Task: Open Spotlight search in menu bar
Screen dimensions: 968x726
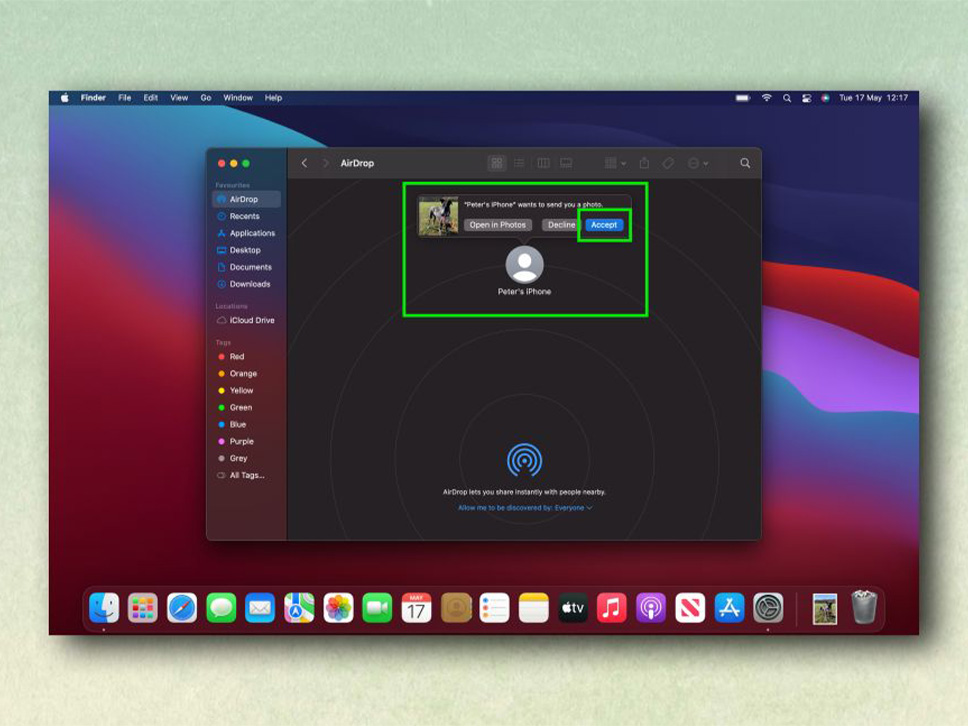Action: (786, 98)
